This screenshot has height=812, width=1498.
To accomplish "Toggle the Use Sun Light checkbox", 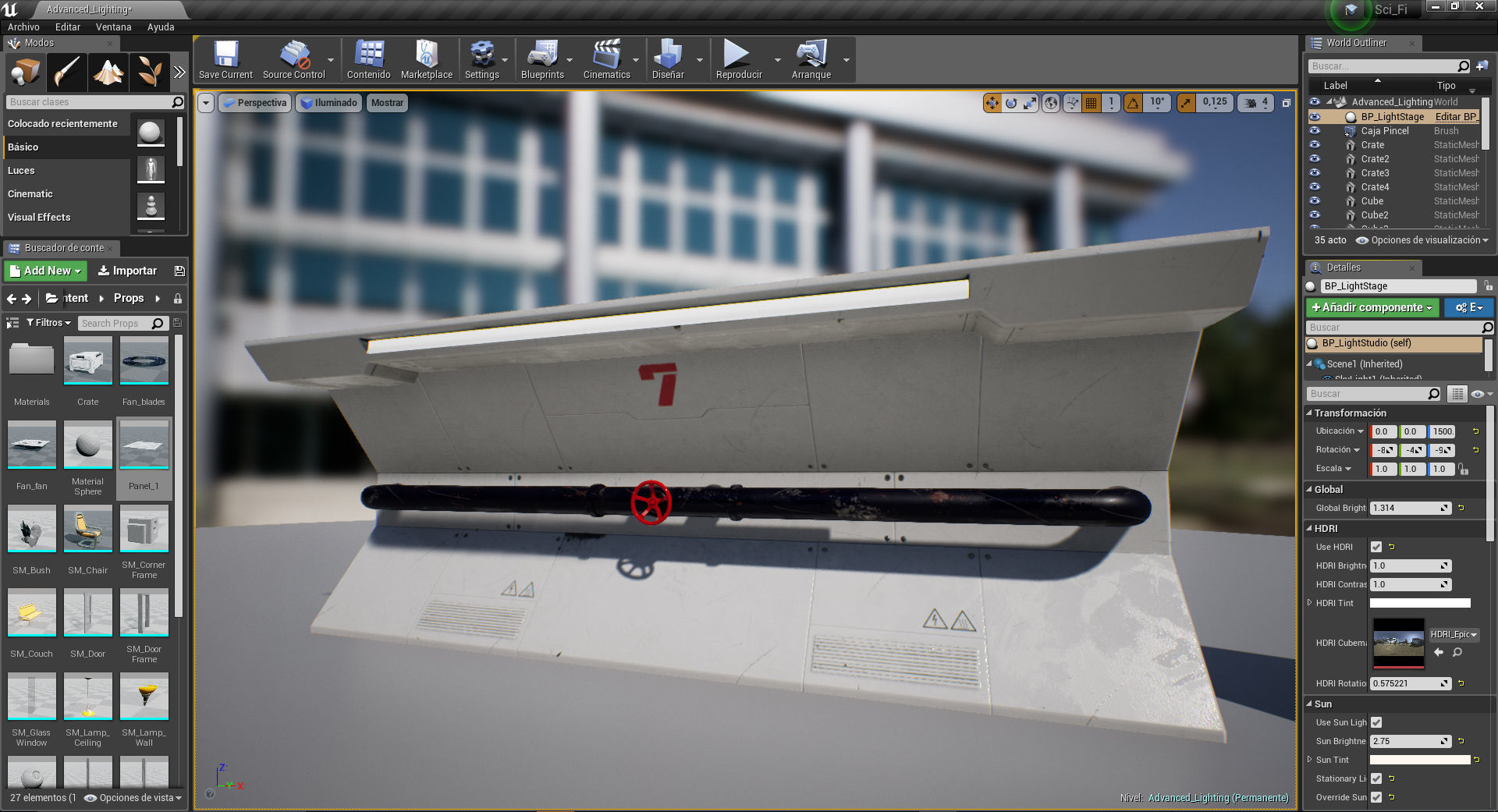I will pos(1376,722).
